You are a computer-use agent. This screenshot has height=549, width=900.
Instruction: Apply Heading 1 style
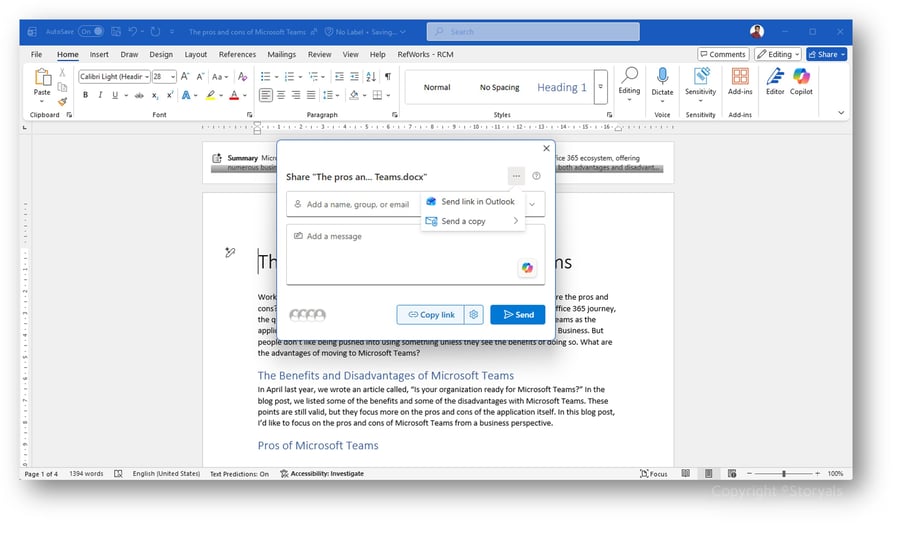pyautogui.click(x=561, y=87)
